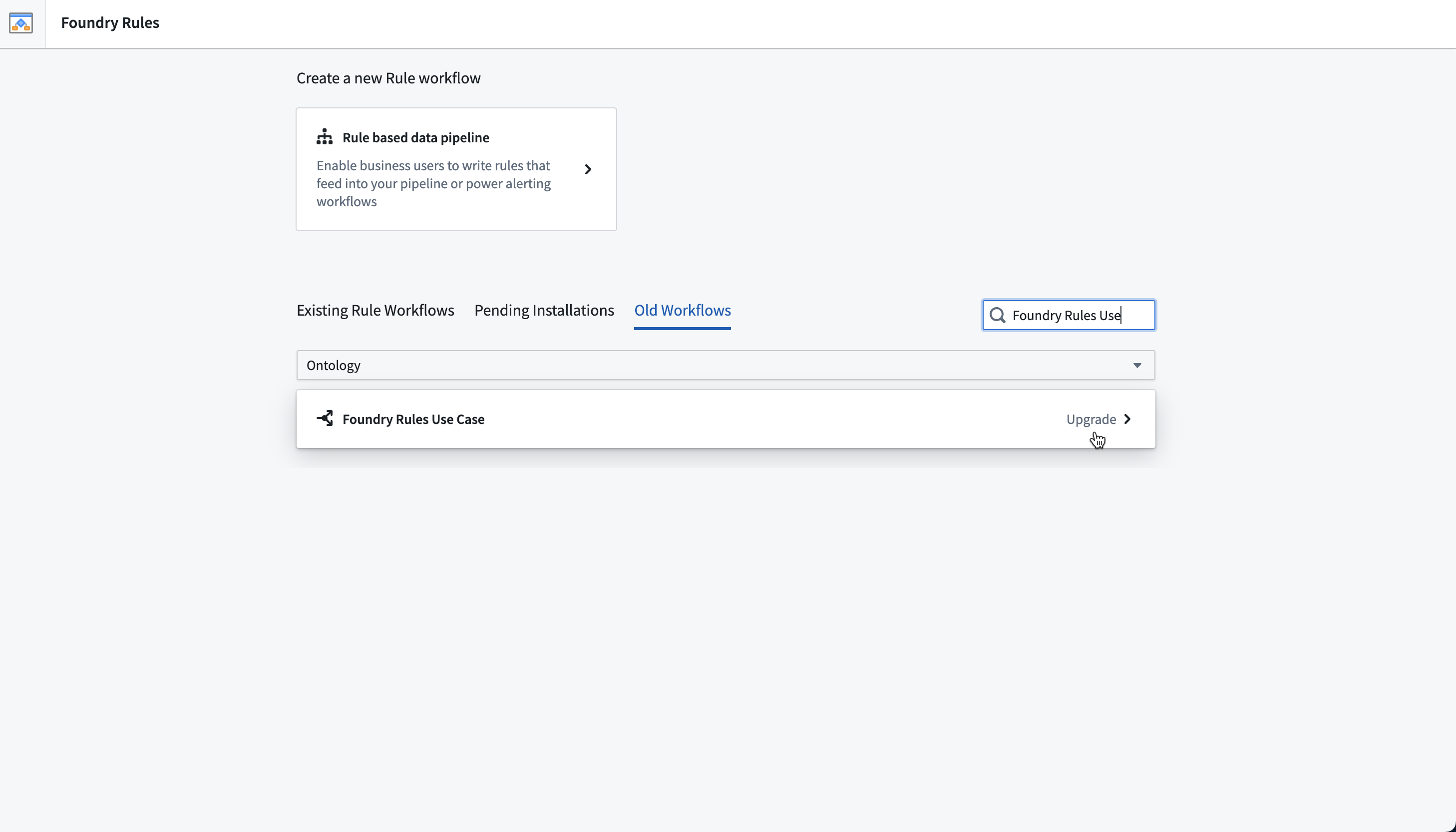Open the Ontology selector field
The height and width of the screenshot is (832, 1456).
(726, 365)
